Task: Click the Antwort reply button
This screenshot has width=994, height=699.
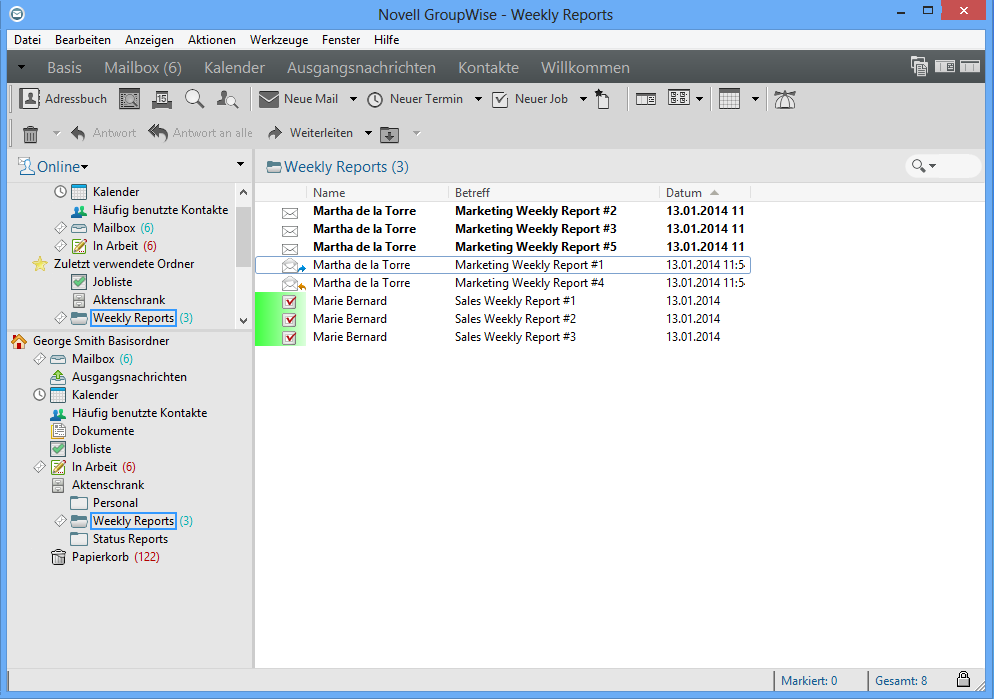Action: (x=103, y=133)
